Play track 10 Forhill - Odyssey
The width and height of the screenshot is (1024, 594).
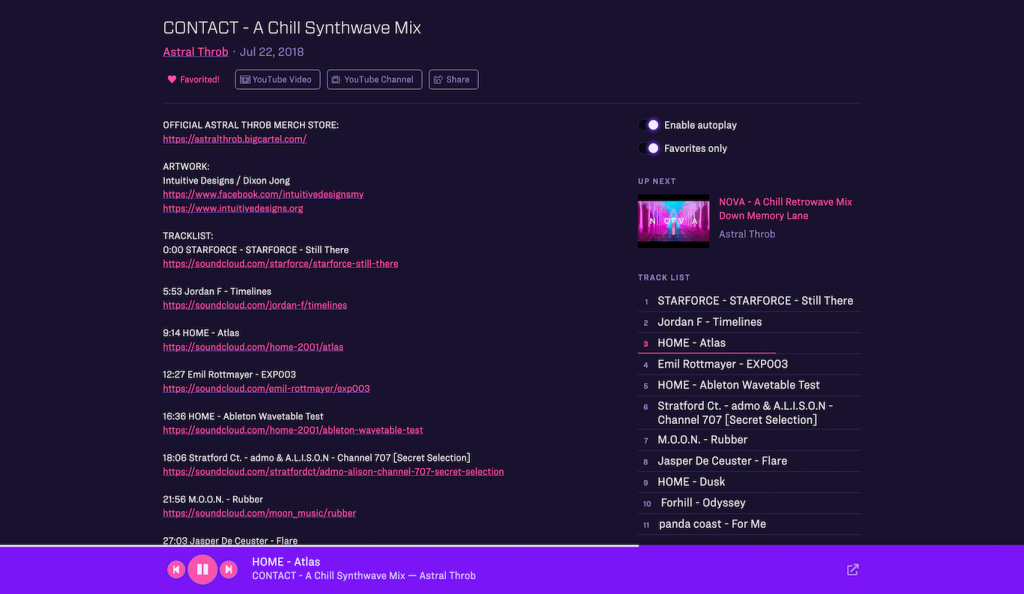(x=749, y=503)
